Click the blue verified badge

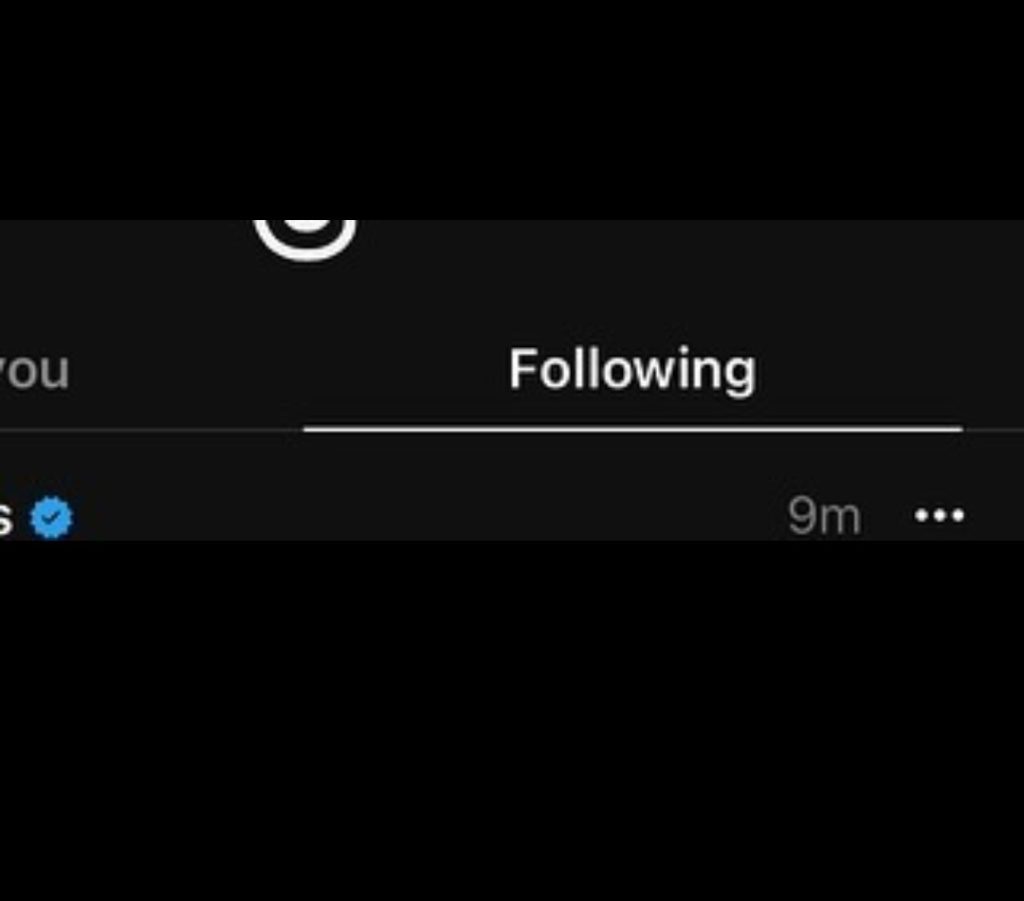(52, 517)
